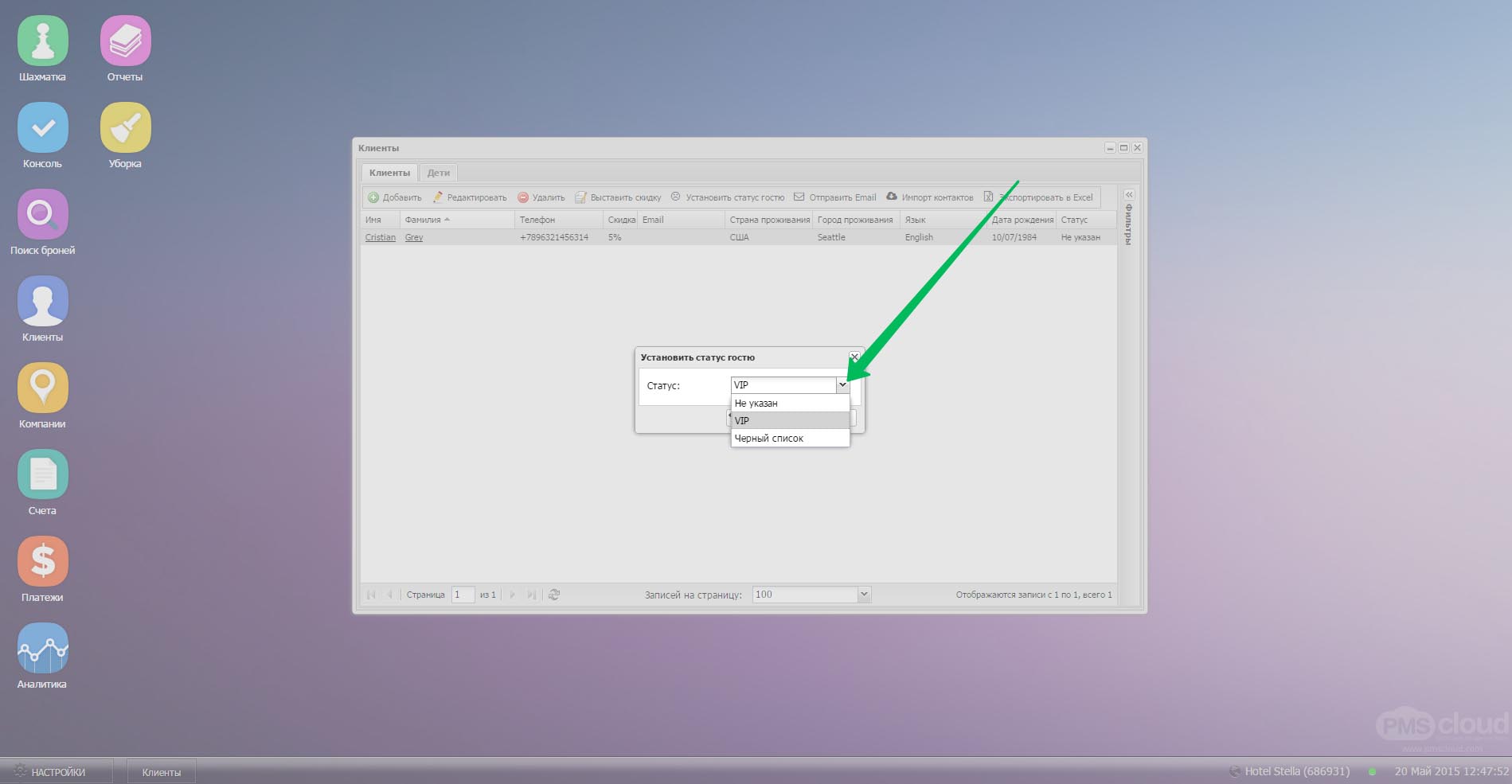Open Cristian client link
The image size is (1512, 784).
pos(380,237)
